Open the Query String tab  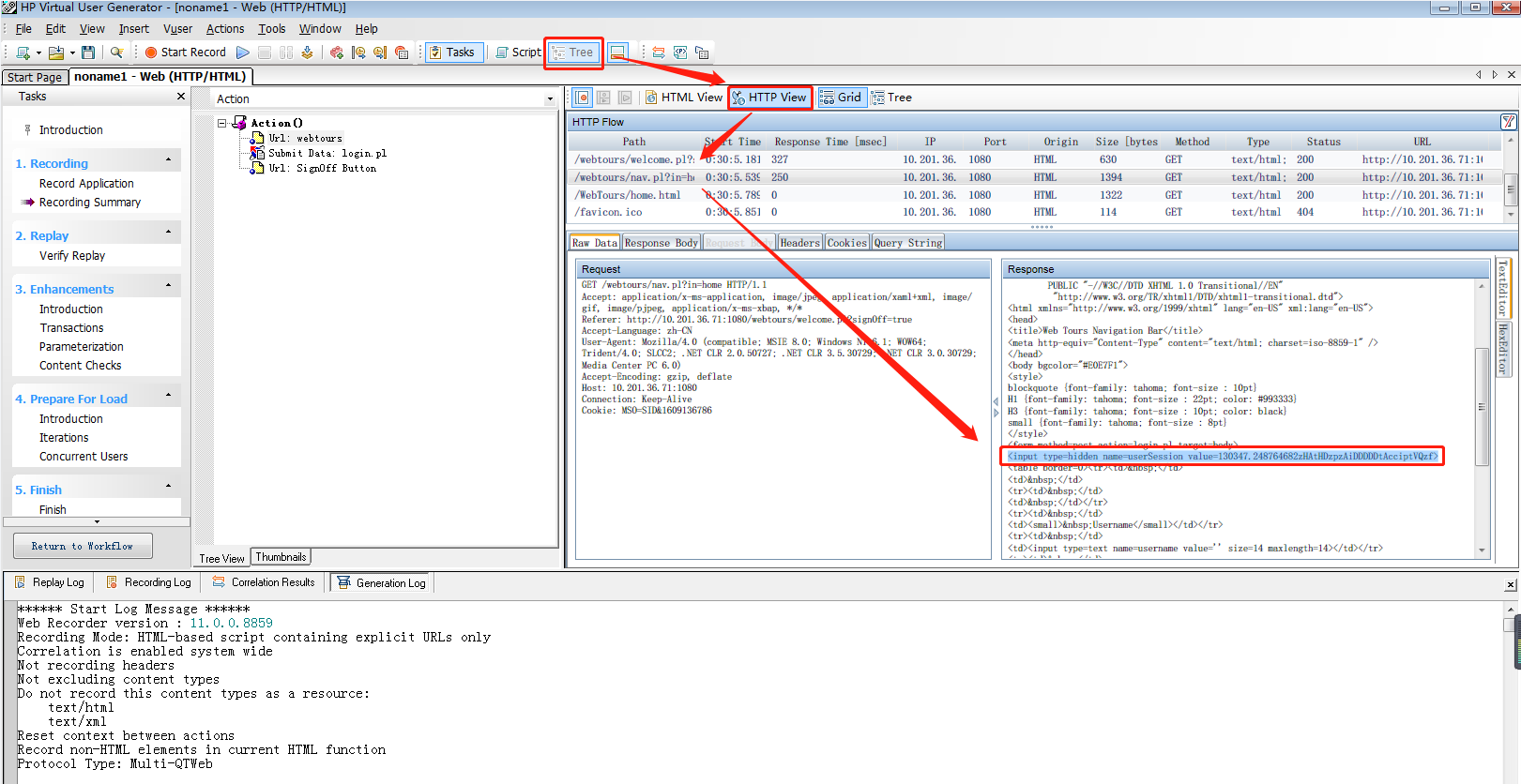click(908, 243)
